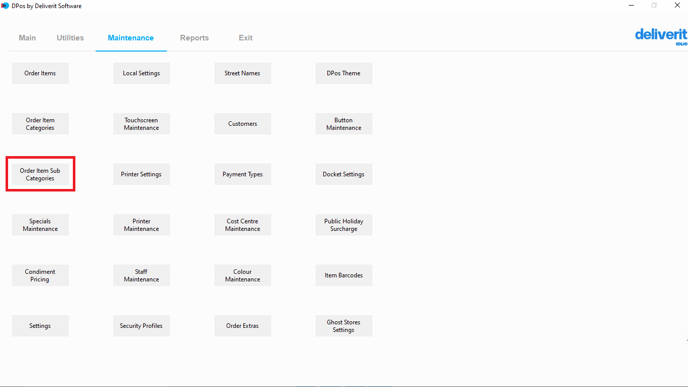This screenshot has width=688, height=387.
Task: Close the DPos window
Action: tap(677, 6)
